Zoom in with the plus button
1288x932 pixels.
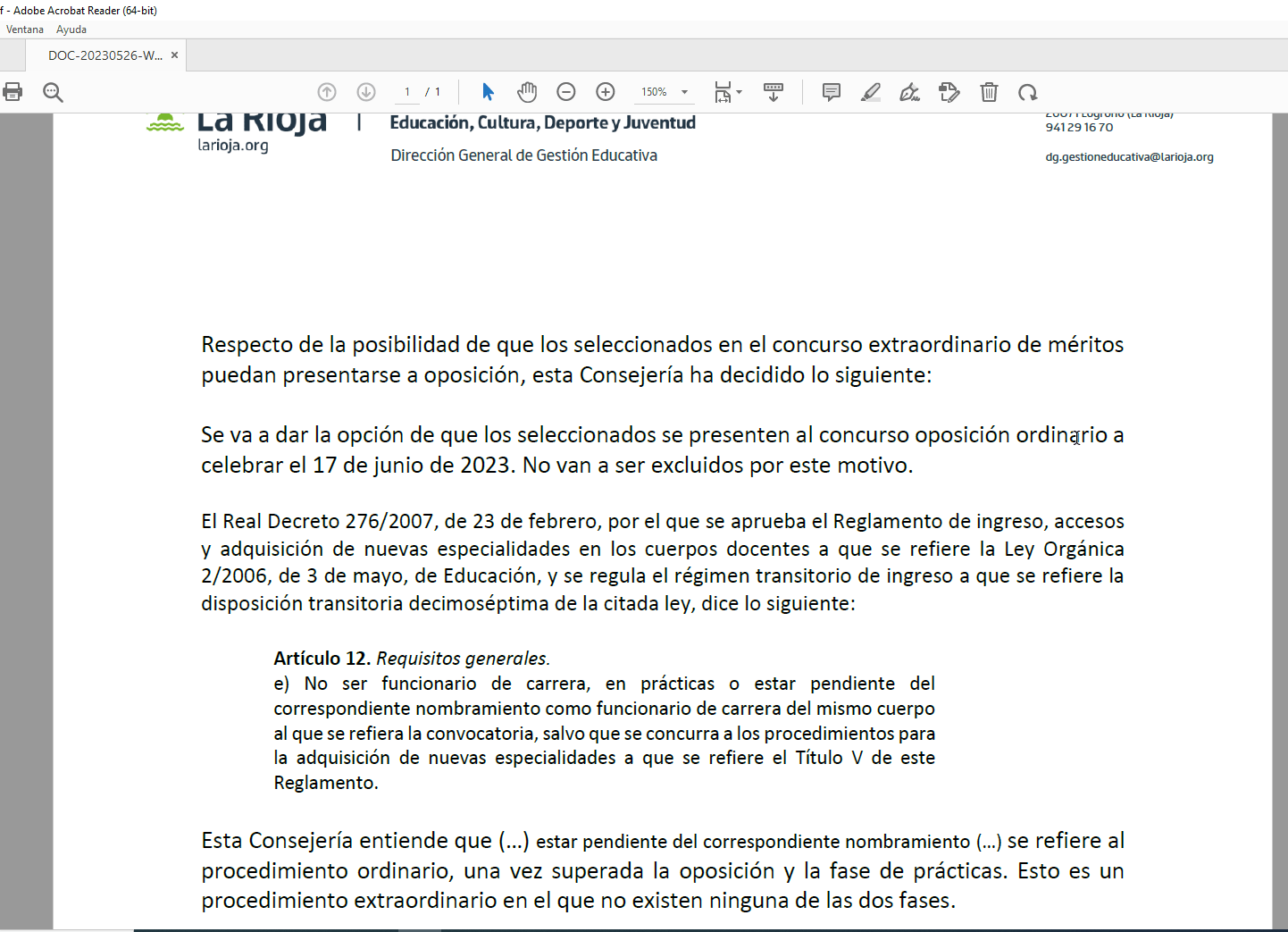pyautogui.click(x=606, y=92)
